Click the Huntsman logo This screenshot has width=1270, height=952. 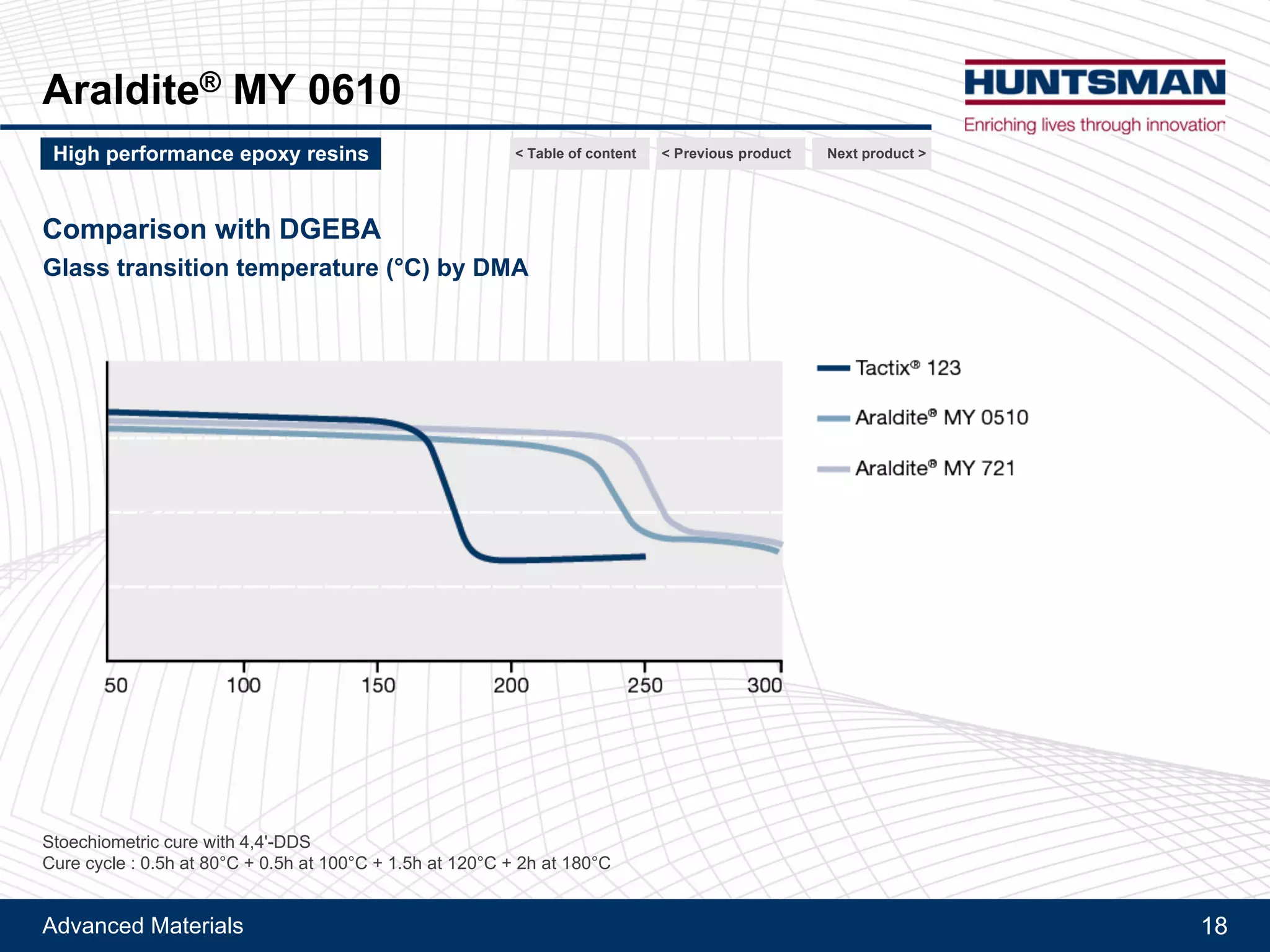click(x=1095, y=82)
